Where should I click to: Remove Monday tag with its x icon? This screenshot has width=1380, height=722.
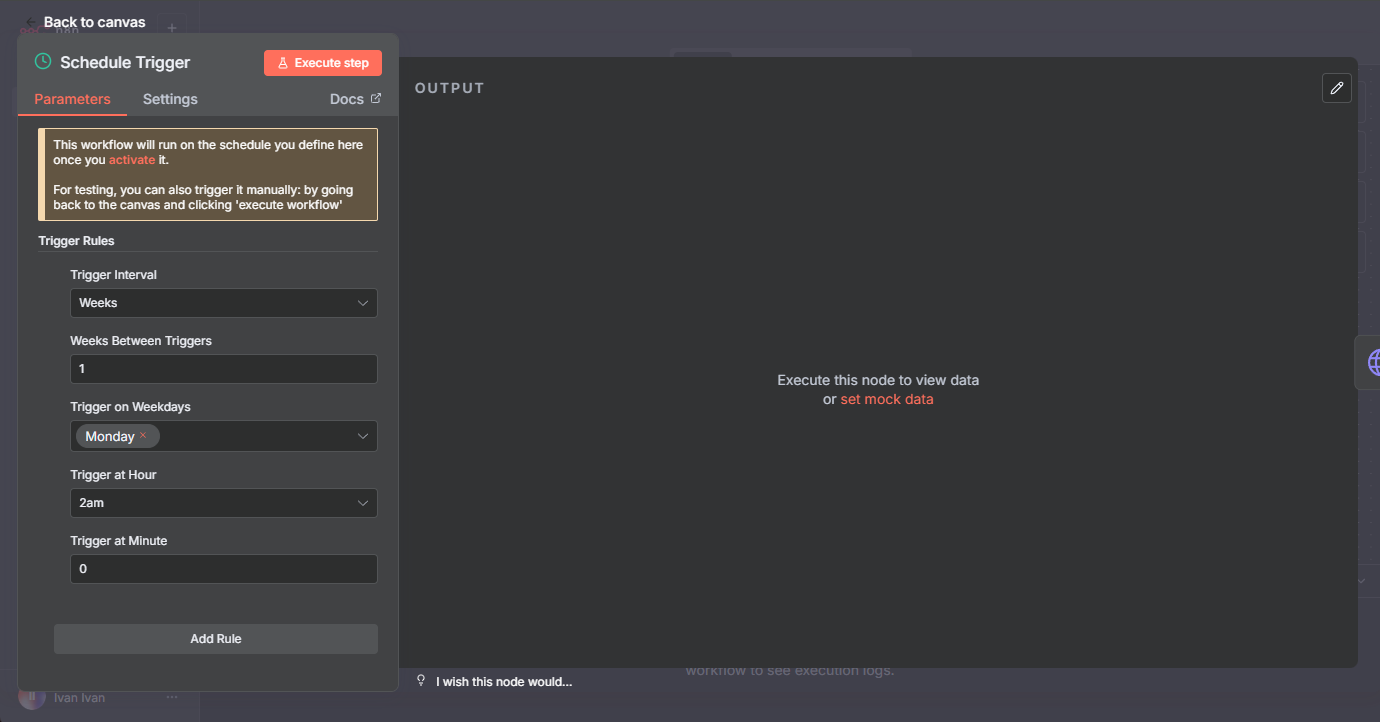coord(143,436)
